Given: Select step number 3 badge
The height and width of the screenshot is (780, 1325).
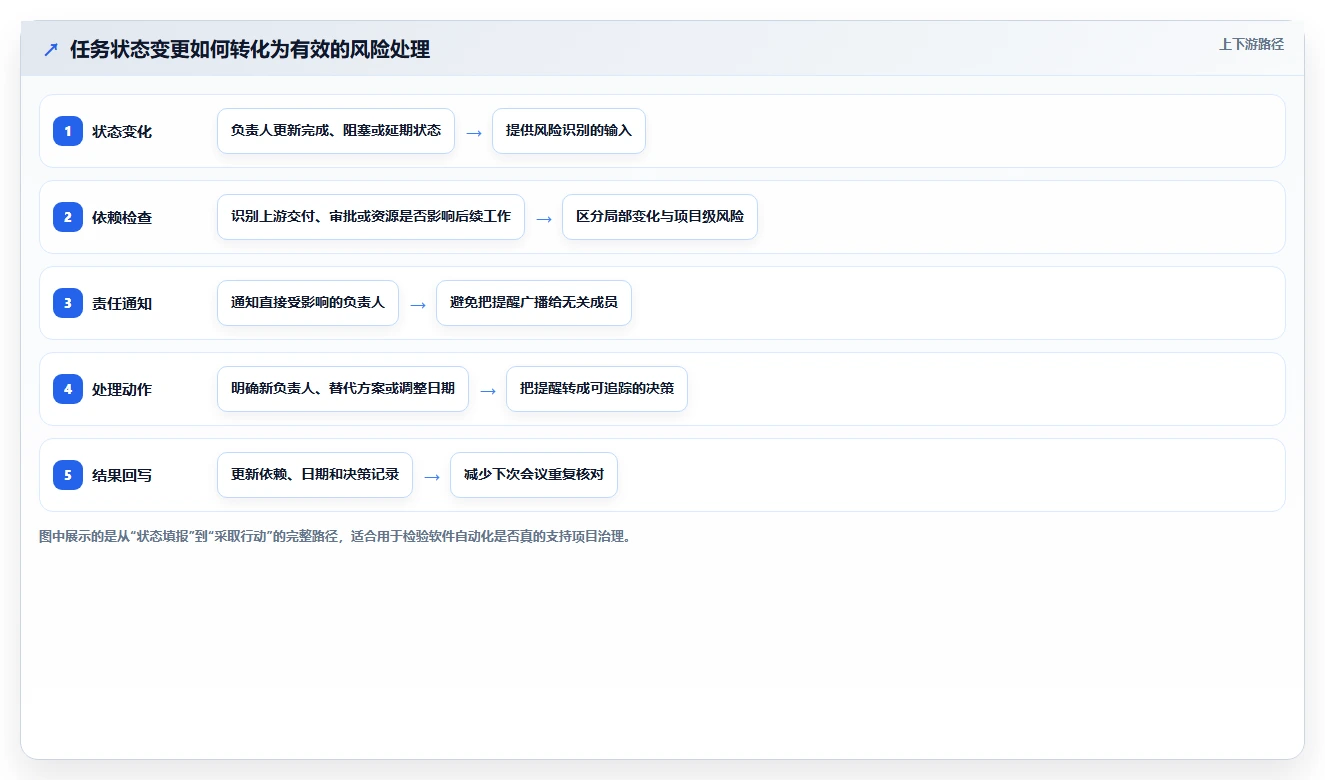Looking at the screenshot, I should 68,303.
